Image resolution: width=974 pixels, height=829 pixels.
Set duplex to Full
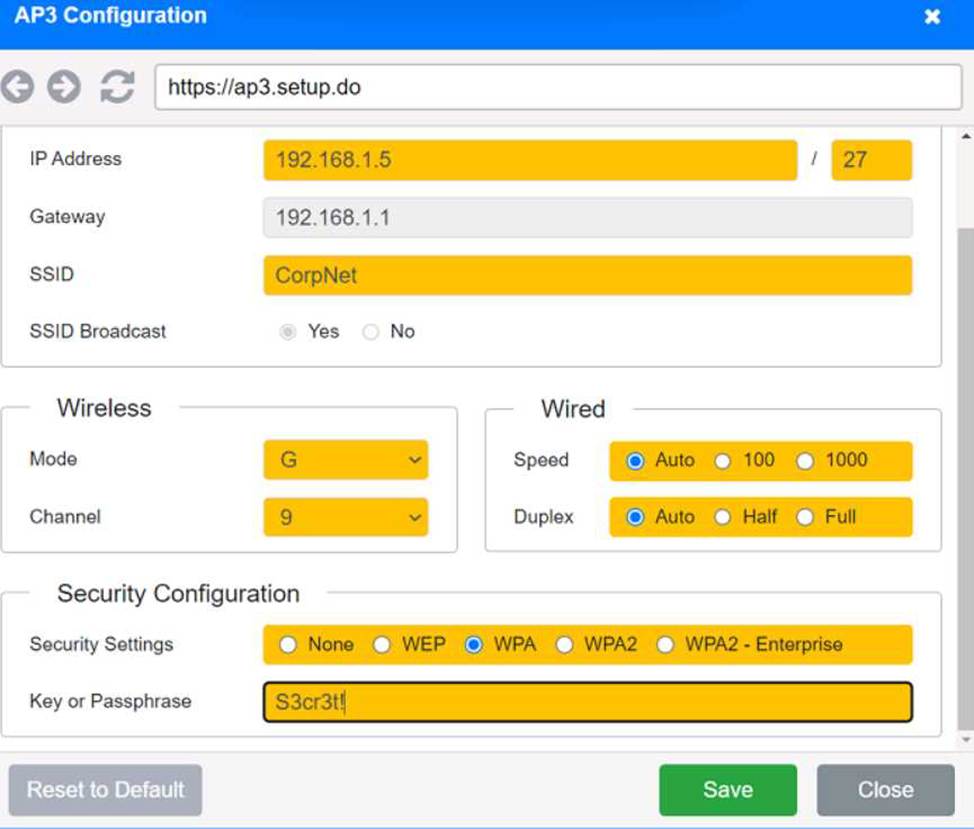[x=806, y=518]
